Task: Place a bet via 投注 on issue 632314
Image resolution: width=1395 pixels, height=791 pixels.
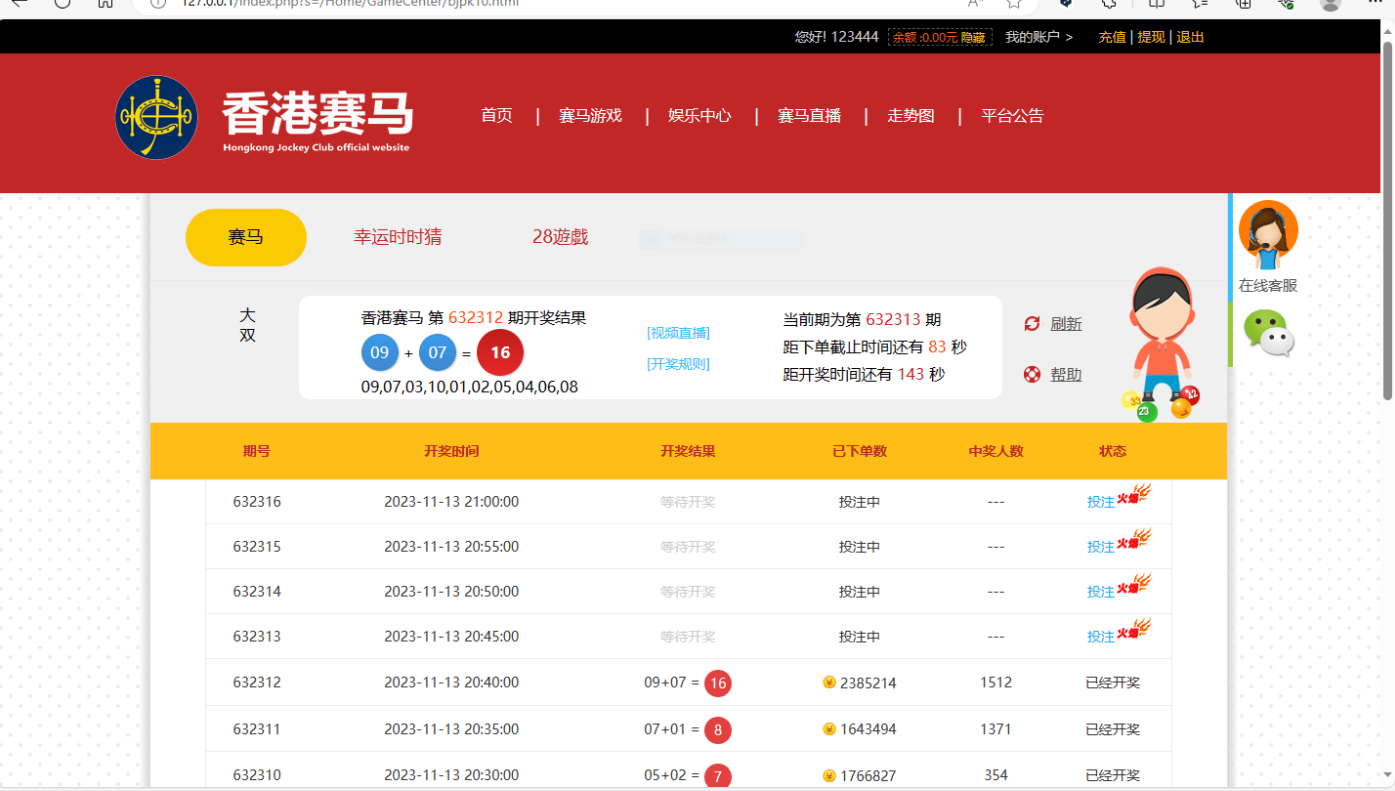Action: [x=1101, y=592]
